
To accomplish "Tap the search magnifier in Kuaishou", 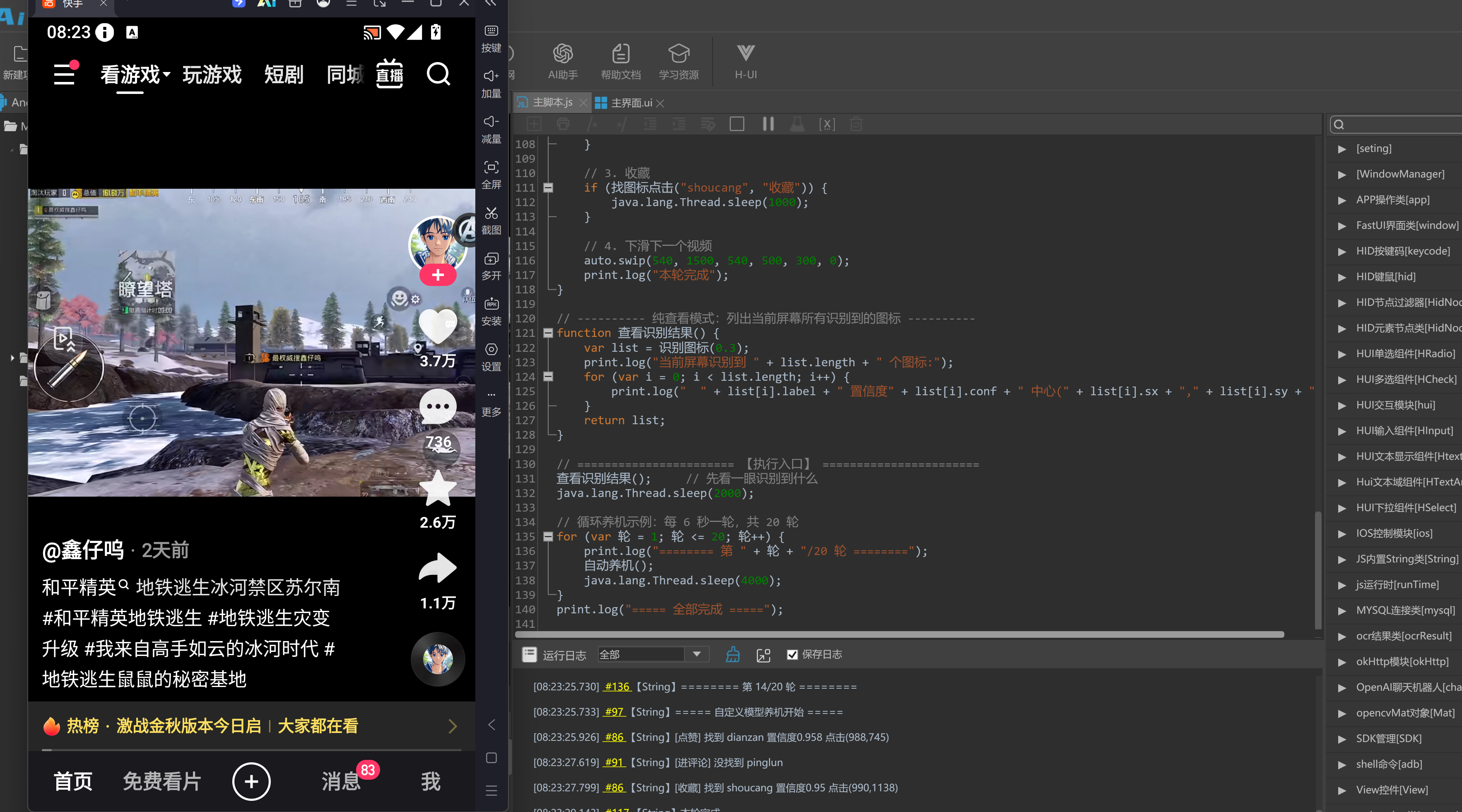I will click(438, 74).
